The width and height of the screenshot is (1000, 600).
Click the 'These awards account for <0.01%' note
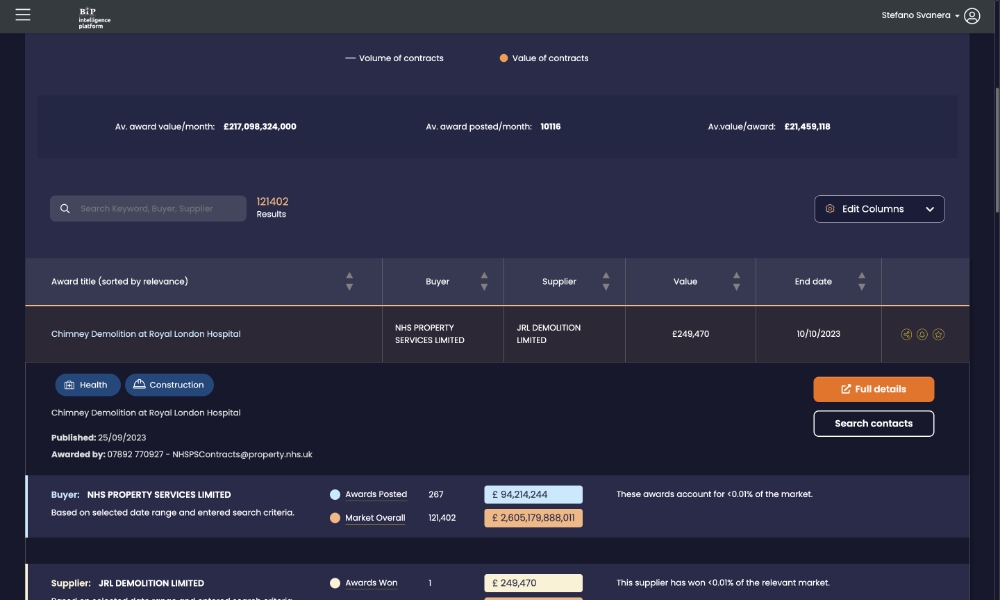point(714,494)
